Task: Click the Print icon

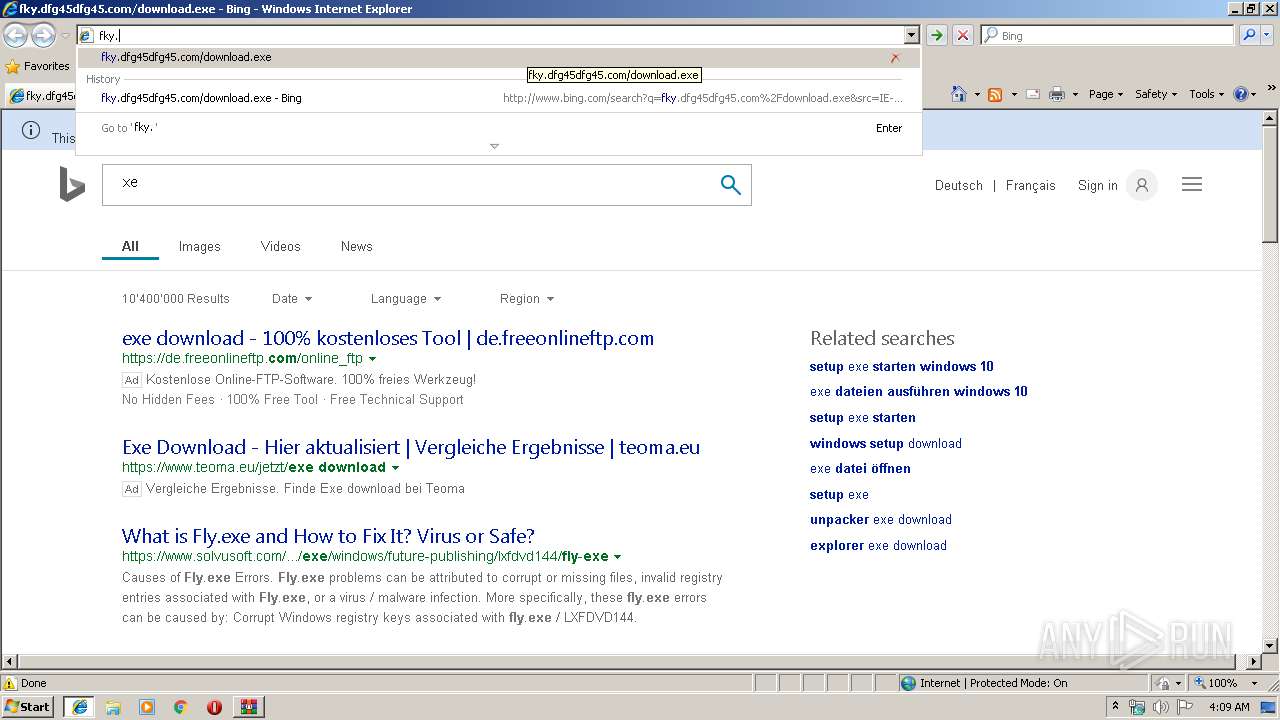Action: (x=1056, y=94)
